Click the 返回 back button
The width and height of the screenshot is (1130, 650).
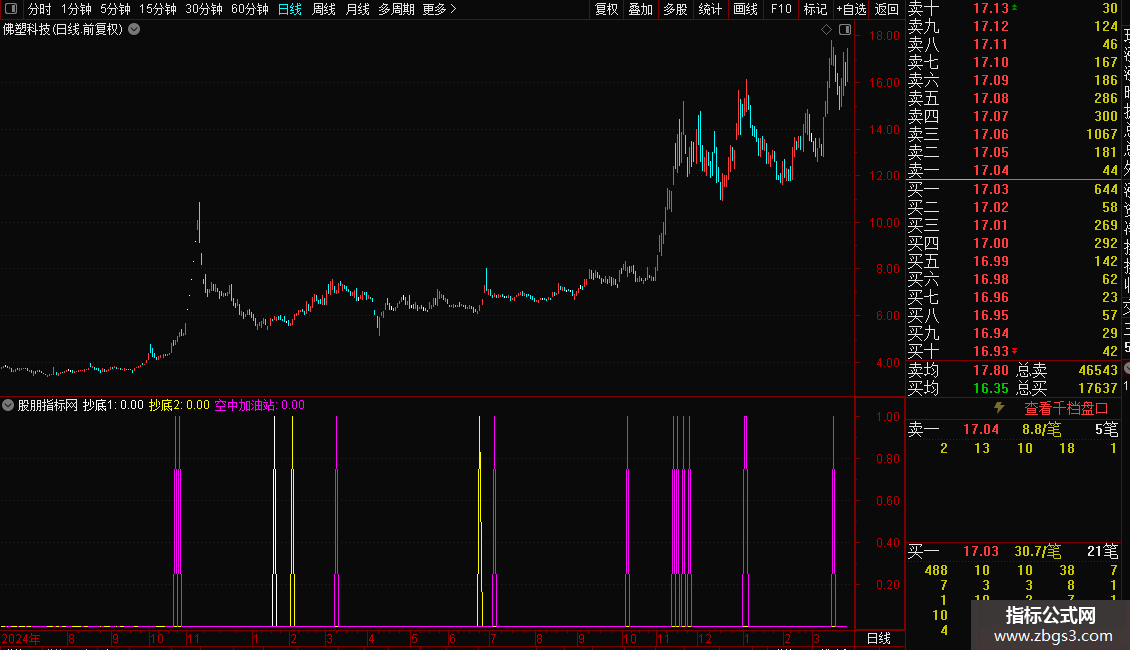(x=886, y=9)
